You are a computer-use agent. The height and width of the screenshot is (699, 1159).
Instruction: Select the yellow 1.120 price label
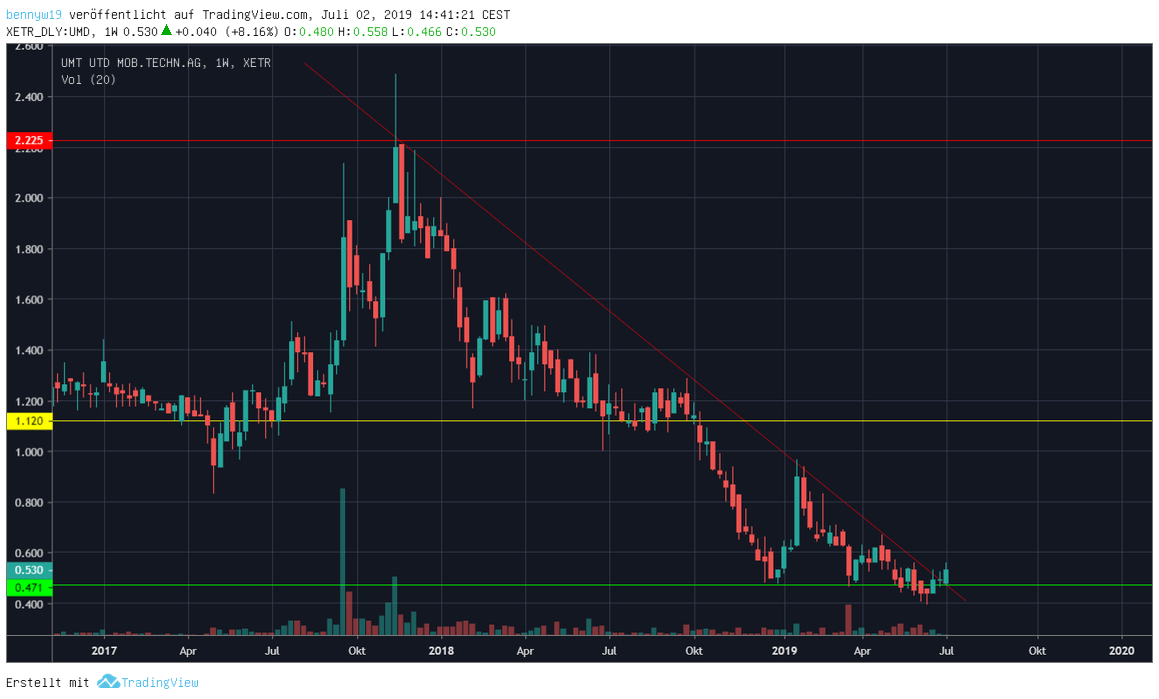point(30,421)
